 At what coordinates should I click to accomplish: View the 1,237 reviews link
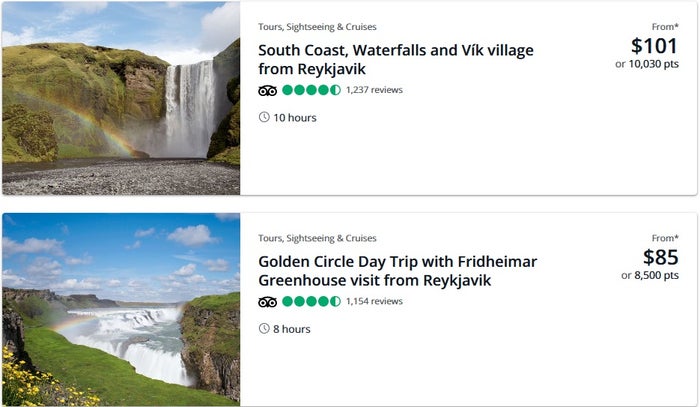(374, 90)
